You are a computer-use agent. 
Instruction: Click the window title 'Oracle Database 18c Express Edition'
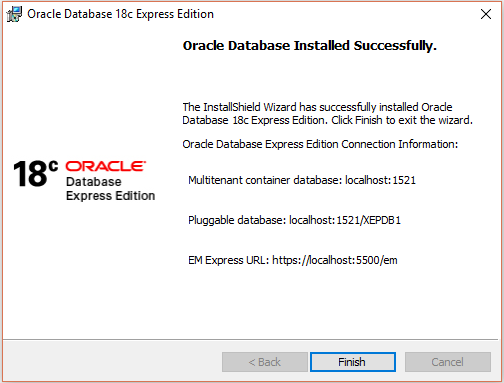pyautogui.click(x=120, y=14)
